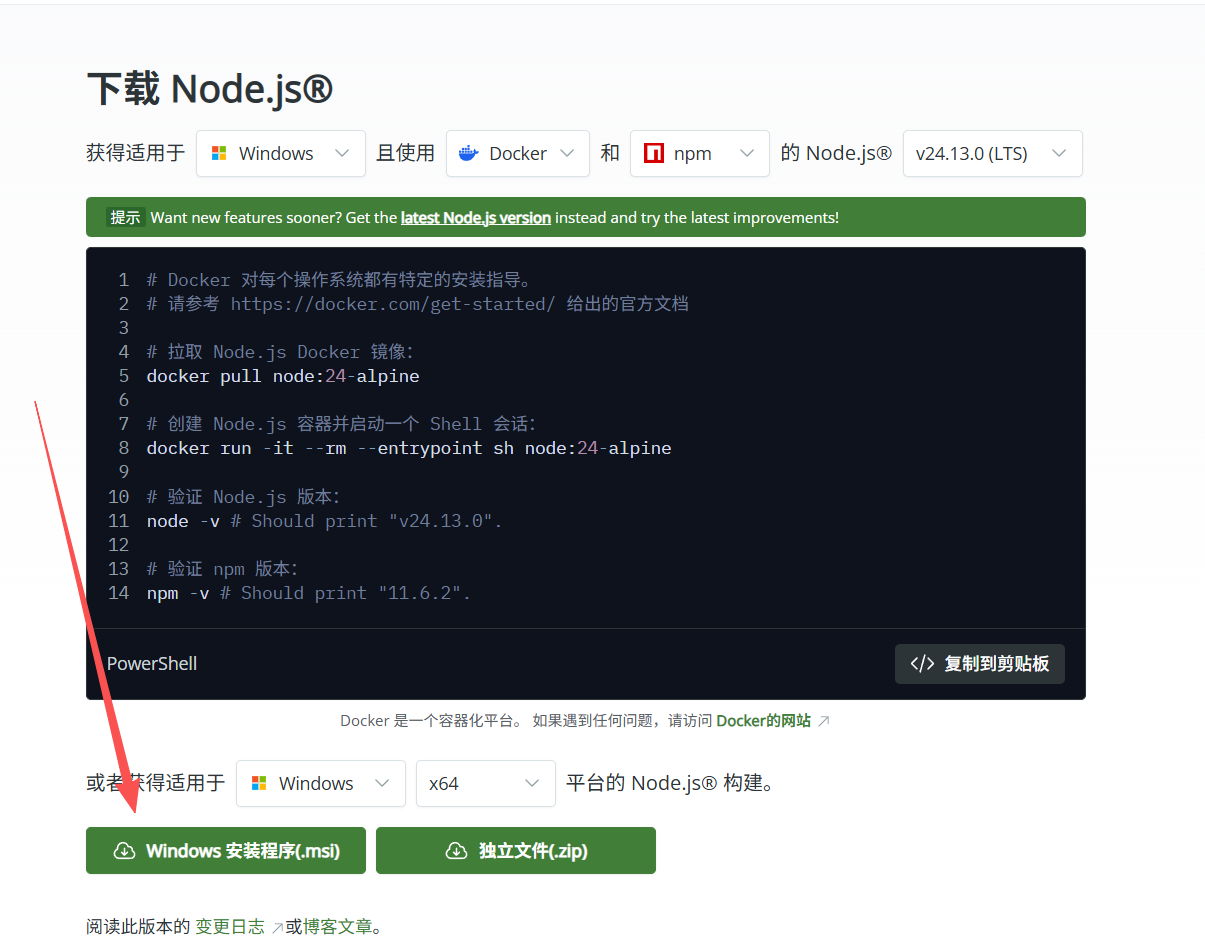This screenshot has height=939, width=1205.
Task: Click the Windows logo icon in top dropdown
Action: 219,153
